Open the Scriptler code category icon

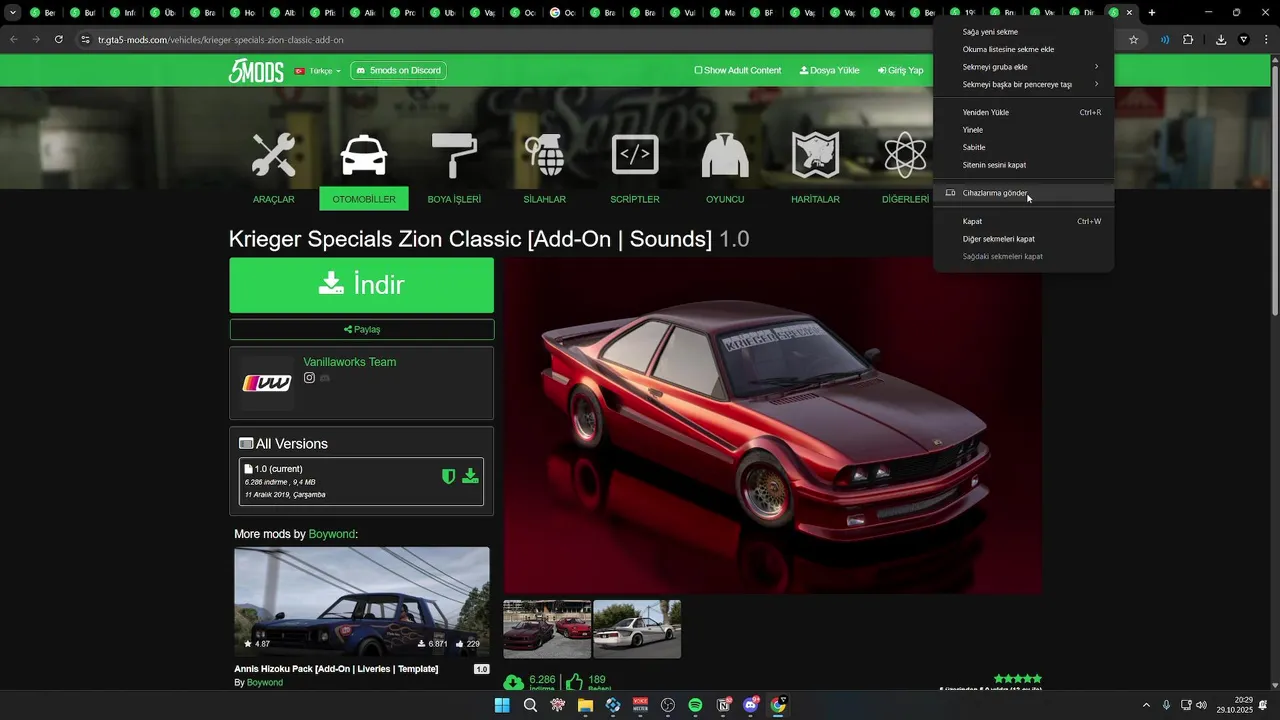pyautogui.click(x=635, y=155)
